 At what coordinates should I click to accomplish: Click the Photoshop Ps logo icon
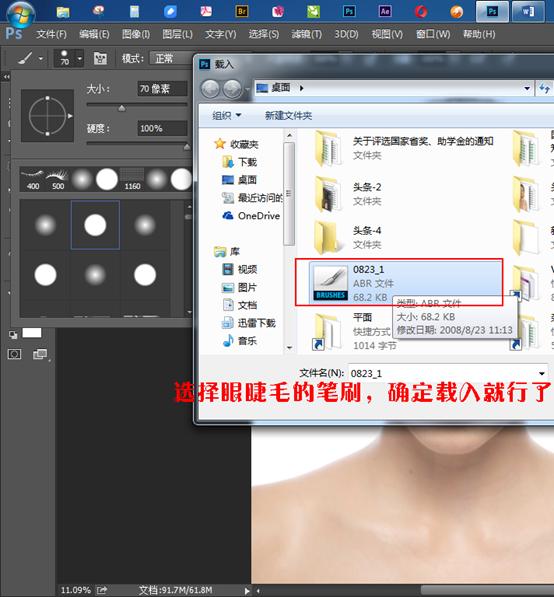14,34
